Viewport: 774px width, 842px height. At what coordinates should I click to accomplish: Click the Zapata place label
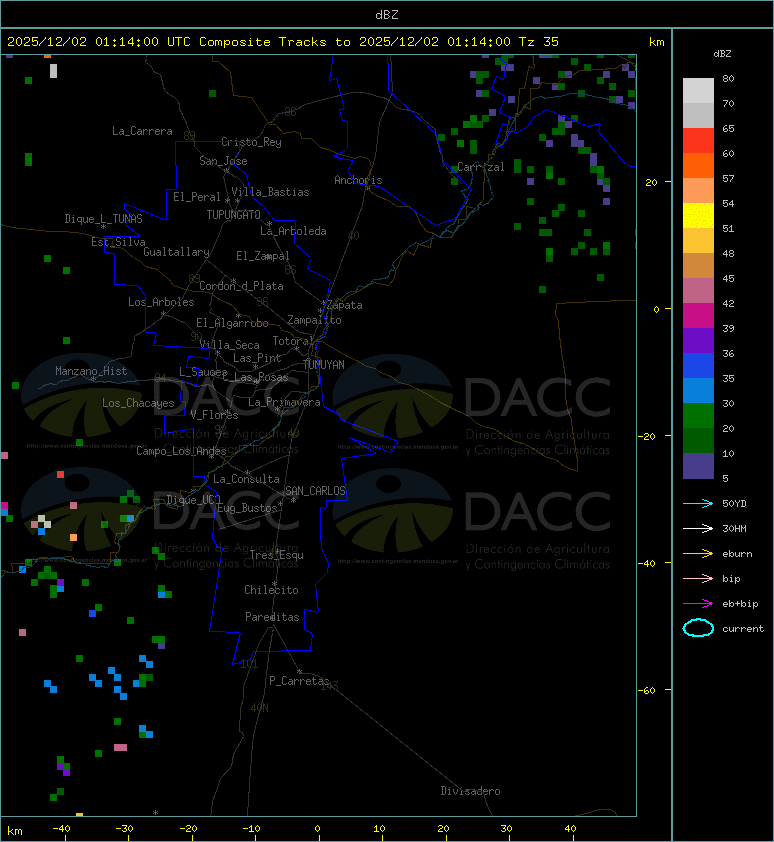tap(345, 306)
